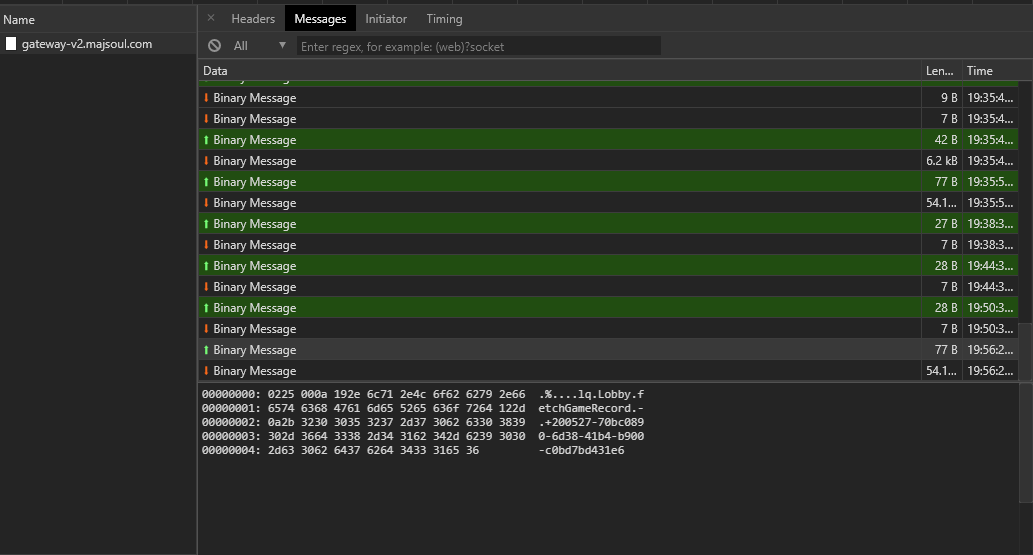Select the 77 B message at 19:35:5
This screenshot has height=555, width=1033.
608,182
